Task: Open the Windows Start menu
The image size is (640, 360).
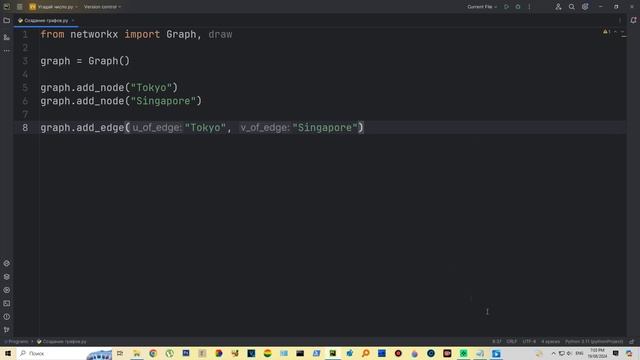Action: 8,353
